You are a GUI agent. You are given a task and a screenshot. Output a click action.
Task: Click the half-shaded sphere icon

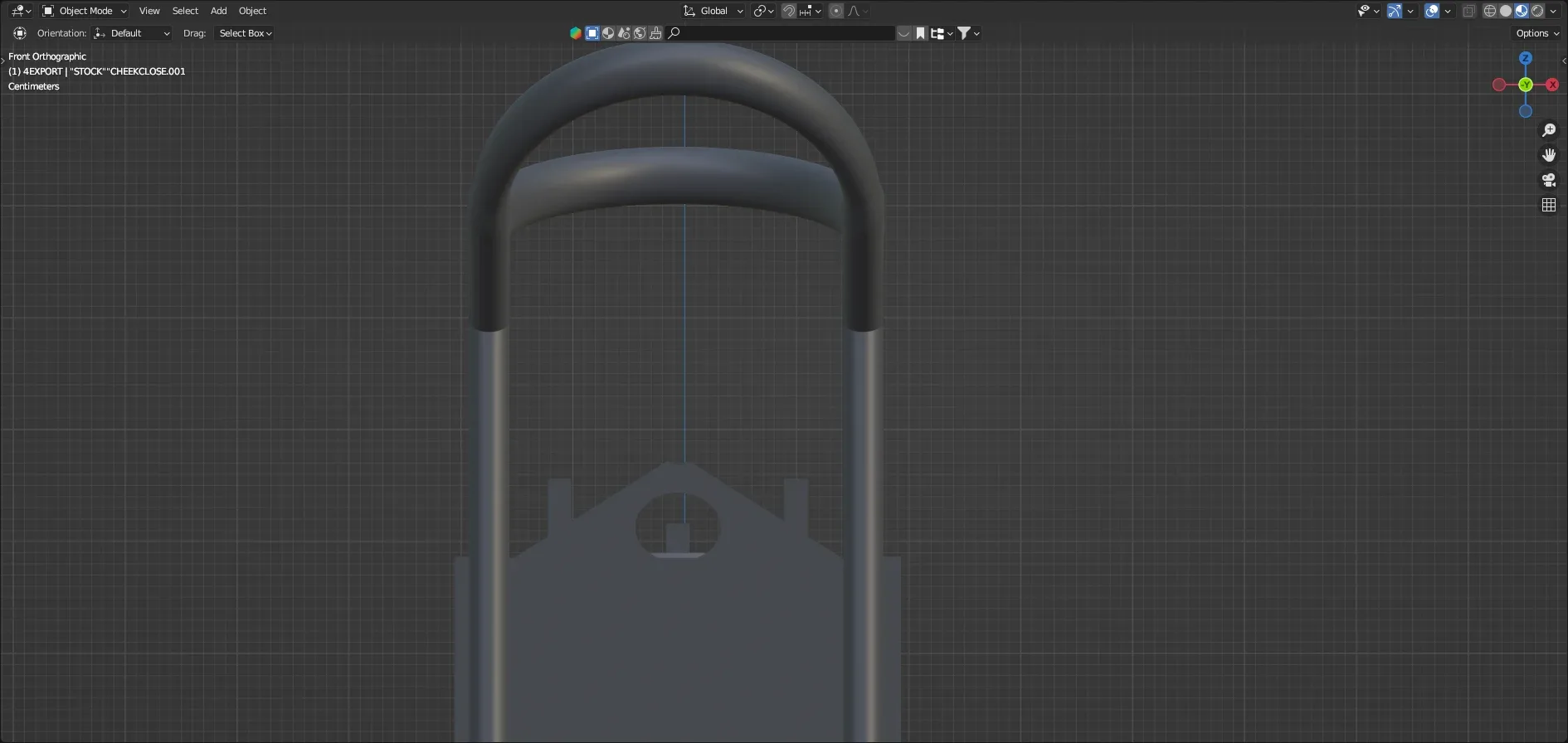pyautogui.click(x=608, y=33)
